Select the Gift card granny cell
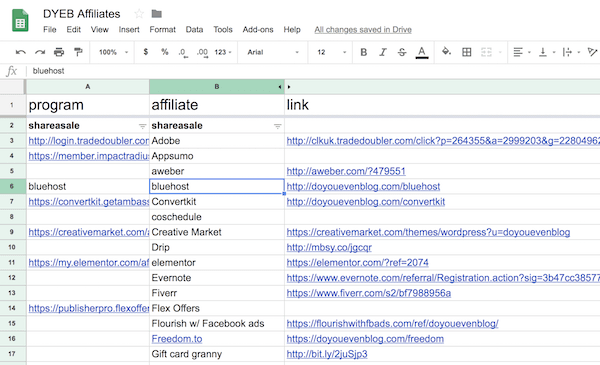Viewport: 600px width, 365px height. point(217,354)
